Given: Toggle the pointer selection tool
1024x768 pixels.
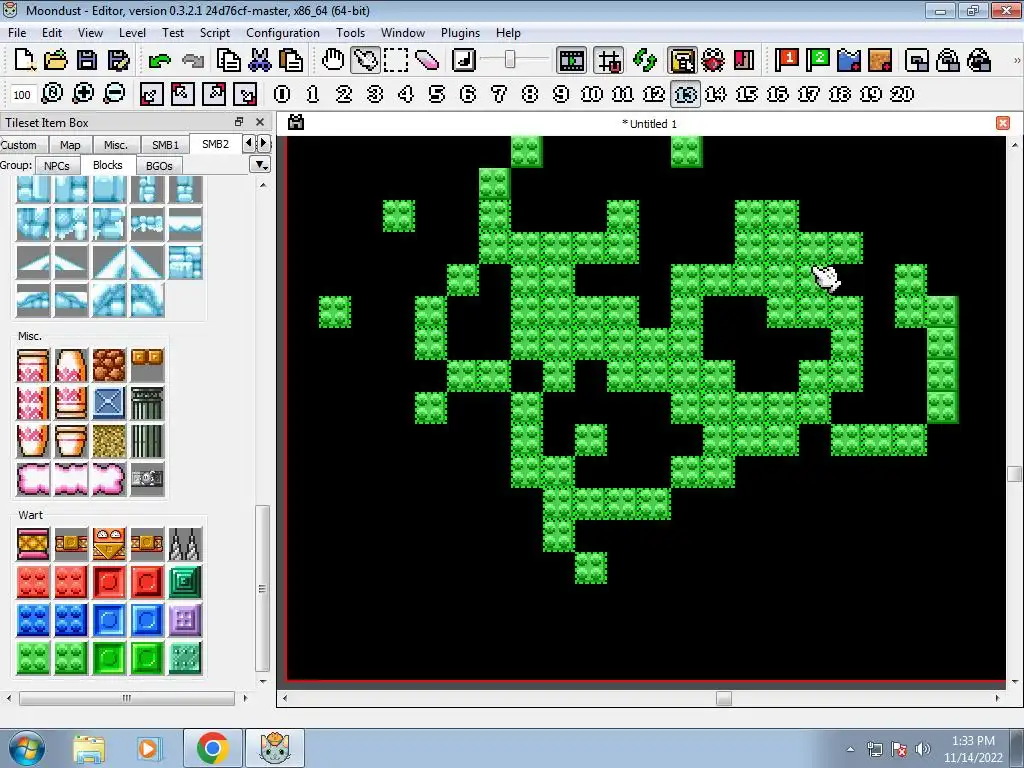Looking at the screenshot, I should pos(364,60).
